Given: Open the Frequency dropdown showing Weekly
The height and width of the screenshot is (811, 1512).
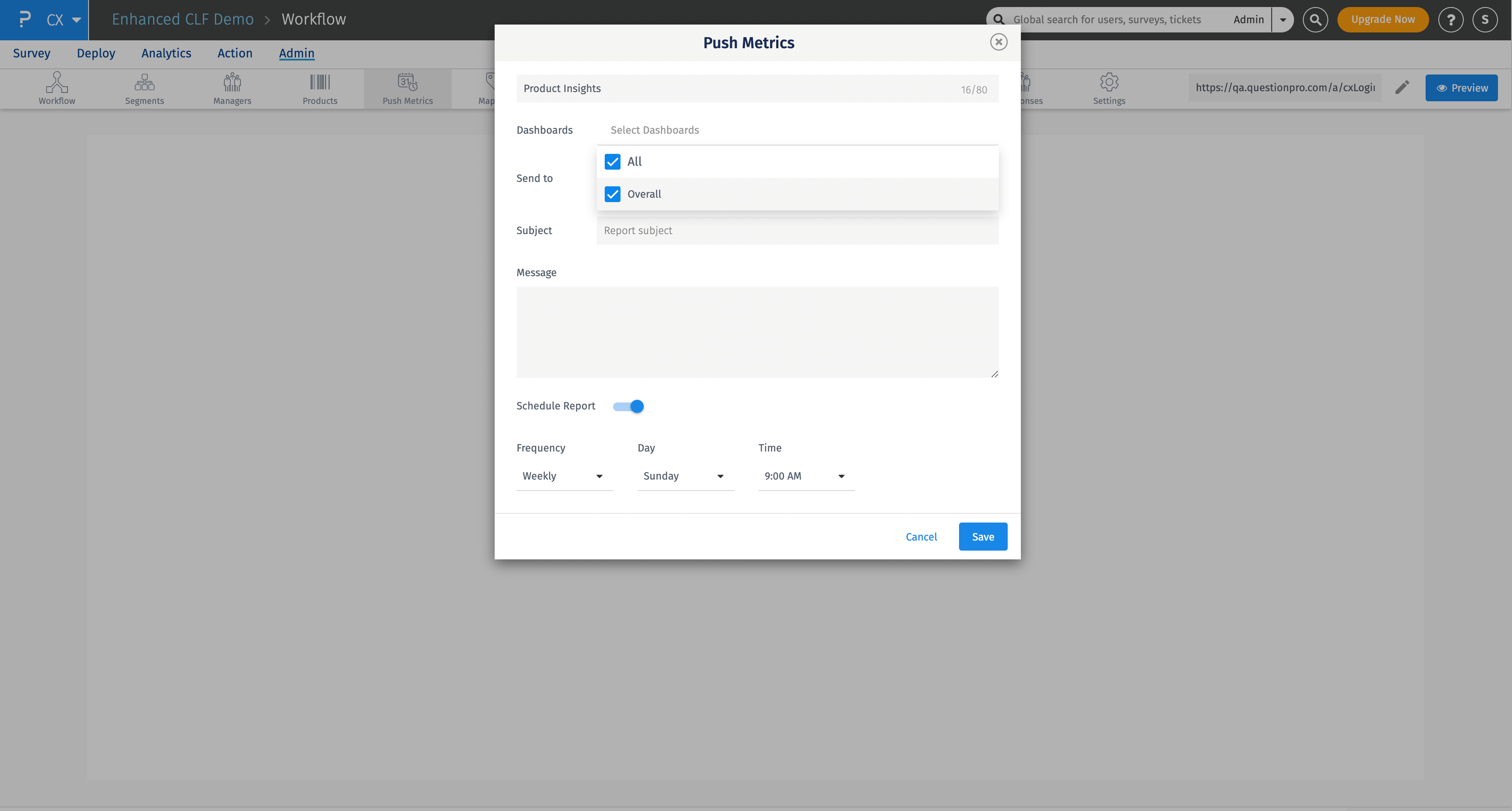Looking at the screenshot, I should (x=563, y=476).
